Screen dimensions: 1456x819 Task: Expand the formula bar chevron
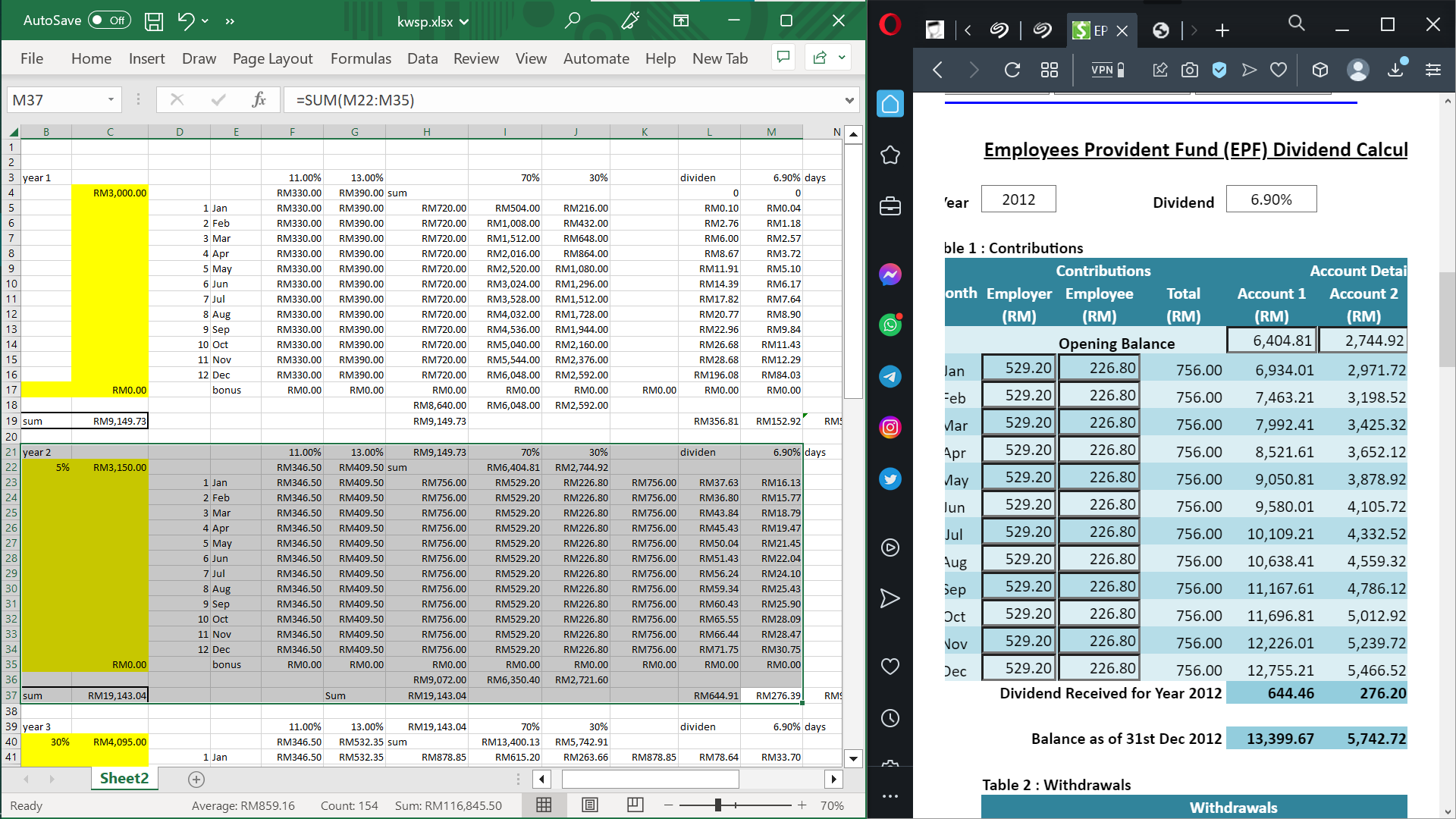849,100
